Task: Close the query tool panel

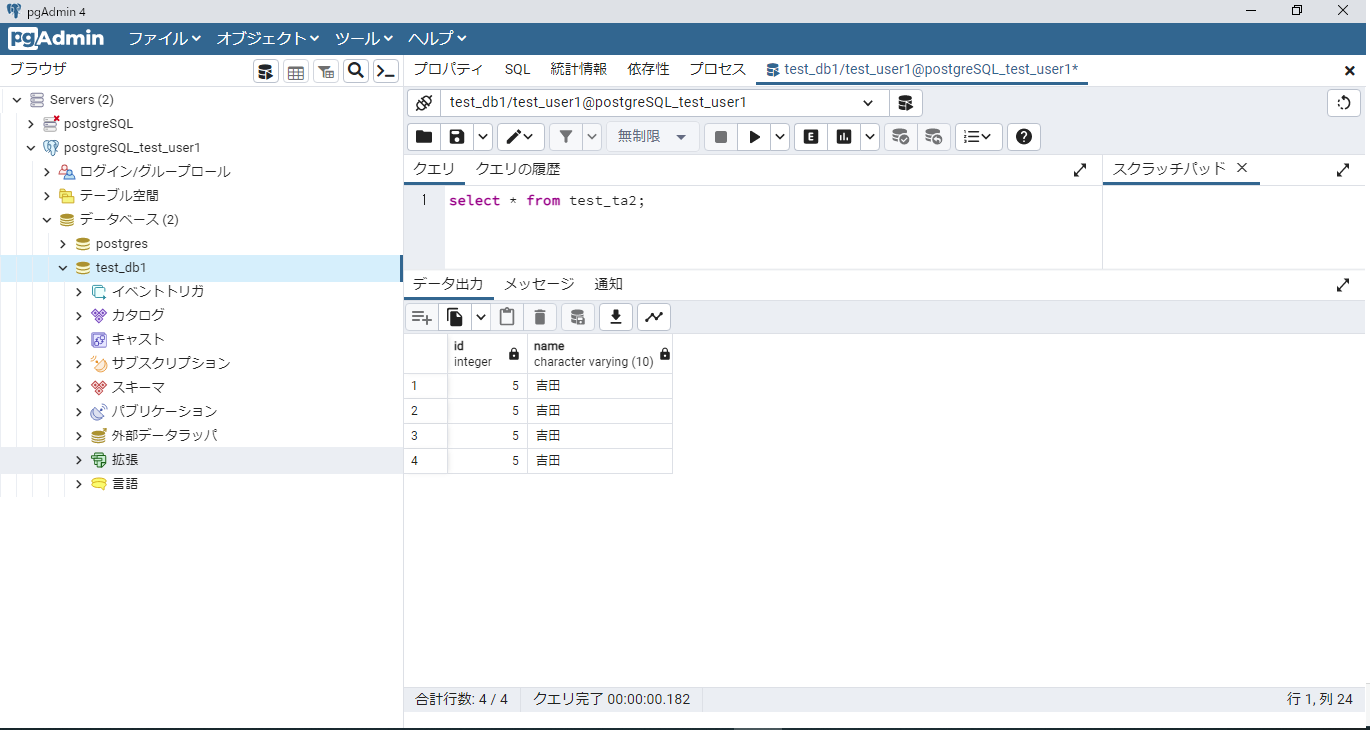Action: click(x=1349, y=70)
